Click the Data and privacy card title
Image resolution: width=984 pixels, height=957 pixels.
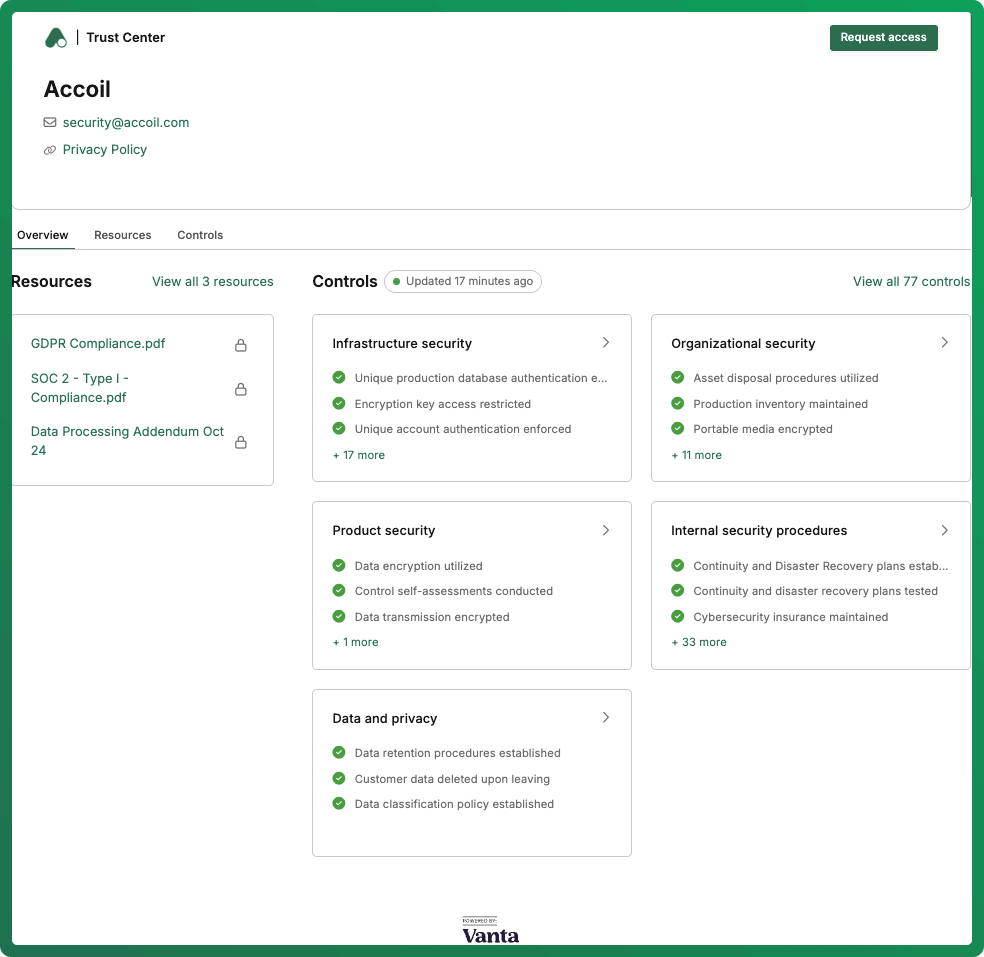[x=385, y=718]
